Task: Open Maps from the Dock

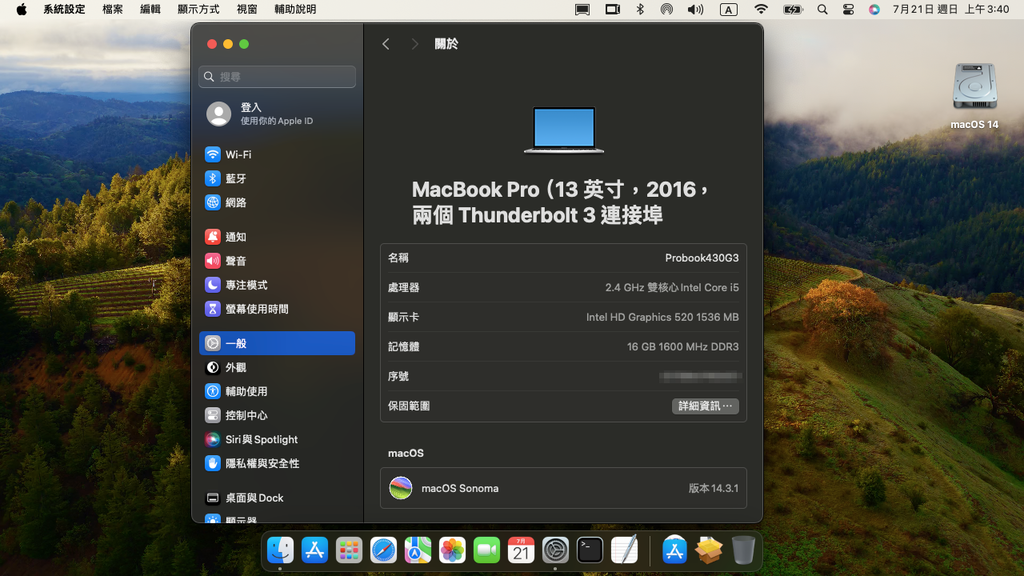Action: 417,550
